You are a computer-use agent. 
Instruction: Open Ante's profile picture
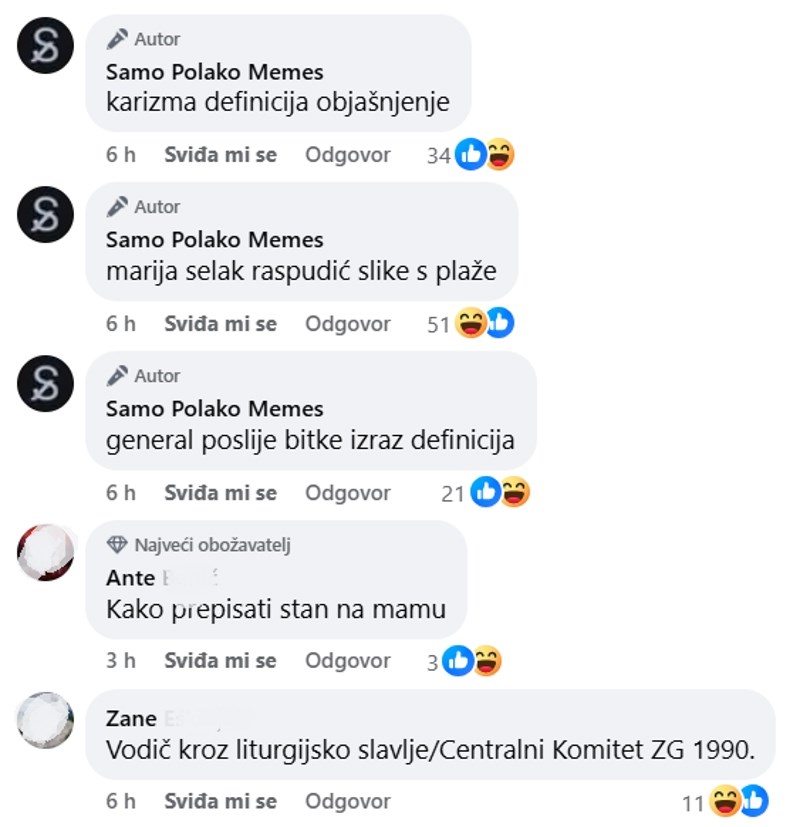pos(45,552)
